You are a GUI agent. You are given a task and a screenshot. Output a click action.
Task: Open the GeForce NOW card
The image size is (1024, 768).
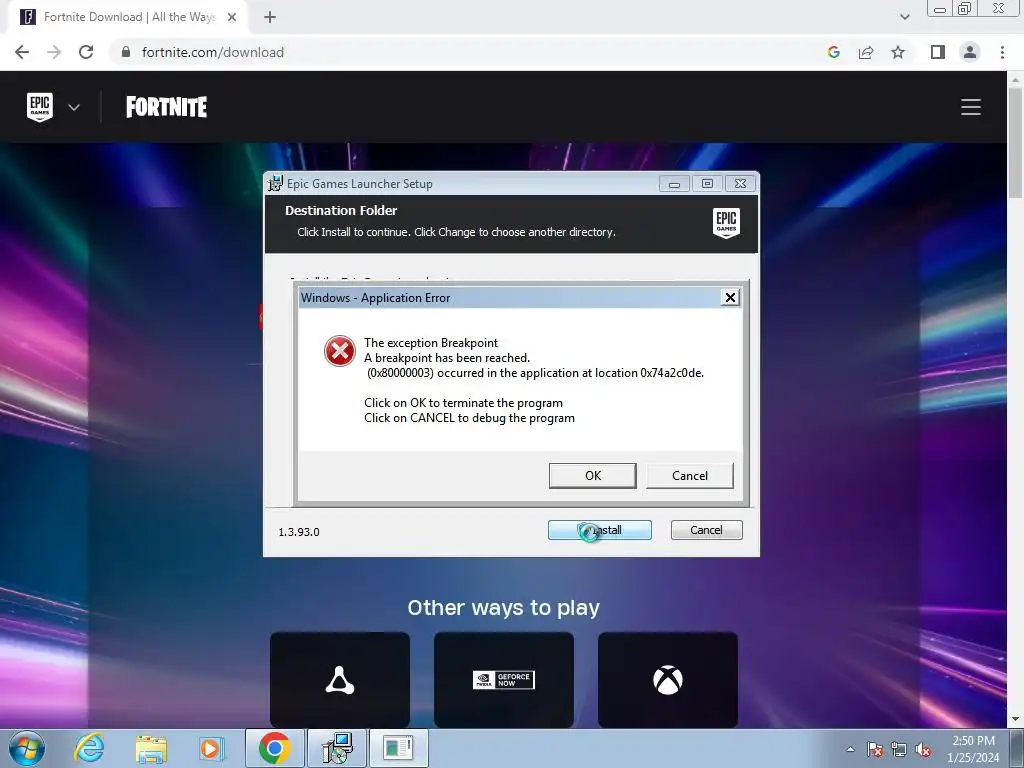tap(504, 680)
